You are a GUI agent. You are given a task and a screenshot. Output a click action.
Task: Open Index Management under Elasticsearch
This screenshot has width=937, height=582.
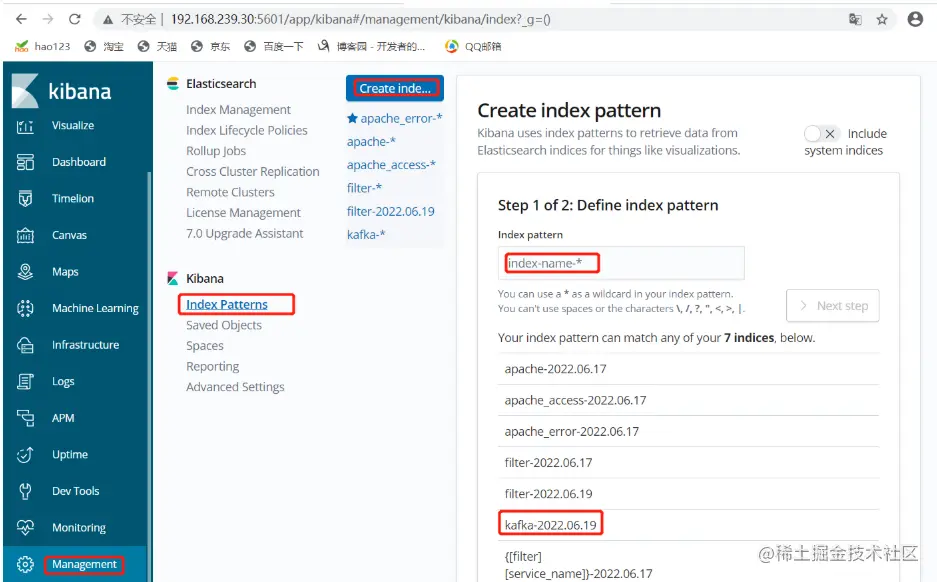(238, 110)
